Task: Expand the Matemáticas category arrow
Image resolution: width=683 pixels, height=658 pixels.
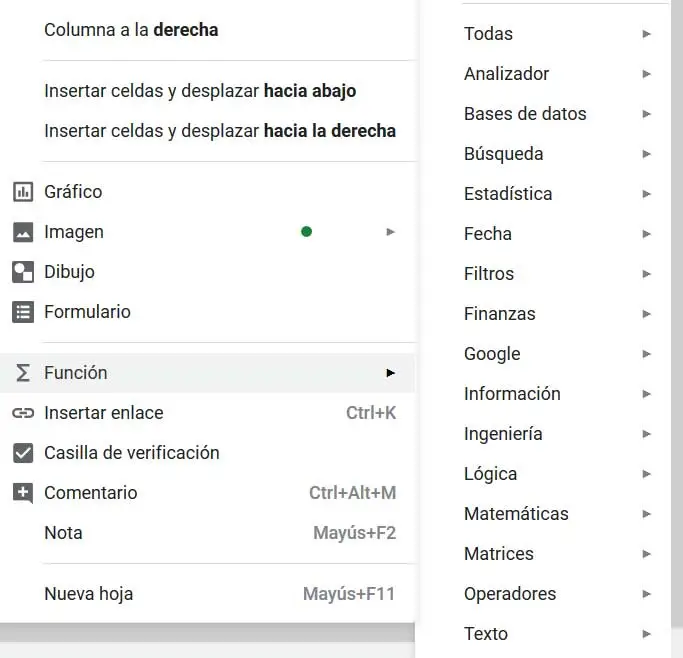Action: click(x=647, y=514)
